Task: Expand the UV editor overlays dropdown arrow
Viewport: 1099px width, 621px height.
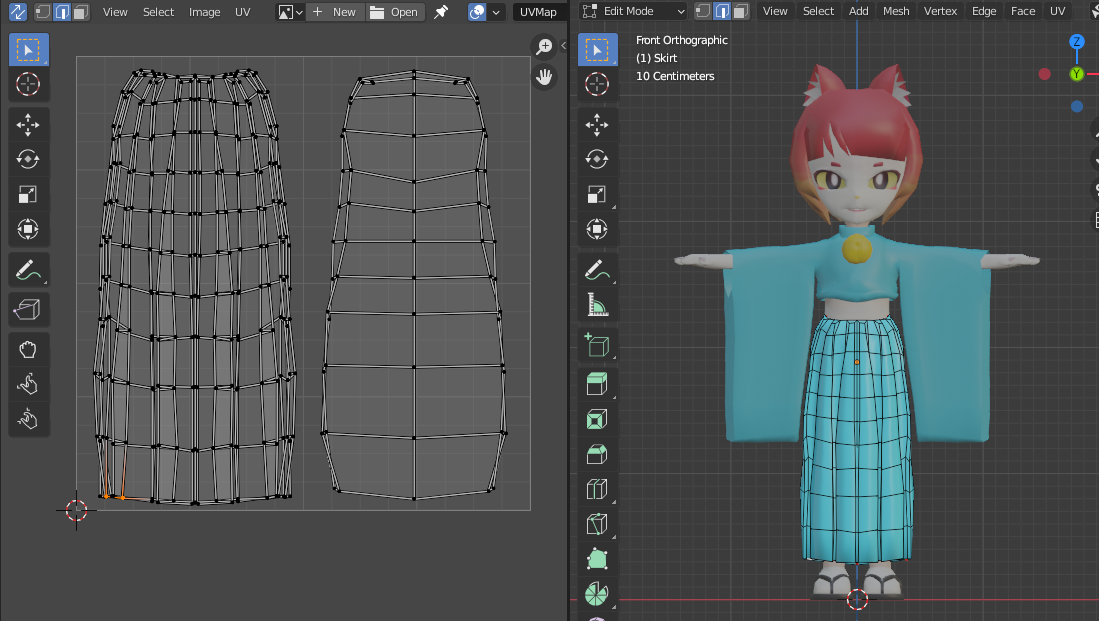Action: [497, 12]
